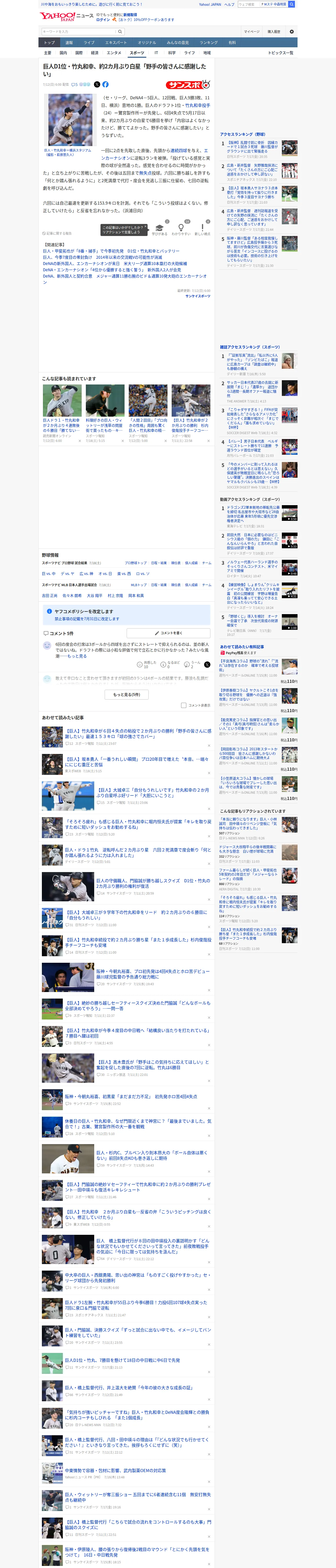
Task: Open the 大谷 翔平 player link
Action: [x=94, y=596]
